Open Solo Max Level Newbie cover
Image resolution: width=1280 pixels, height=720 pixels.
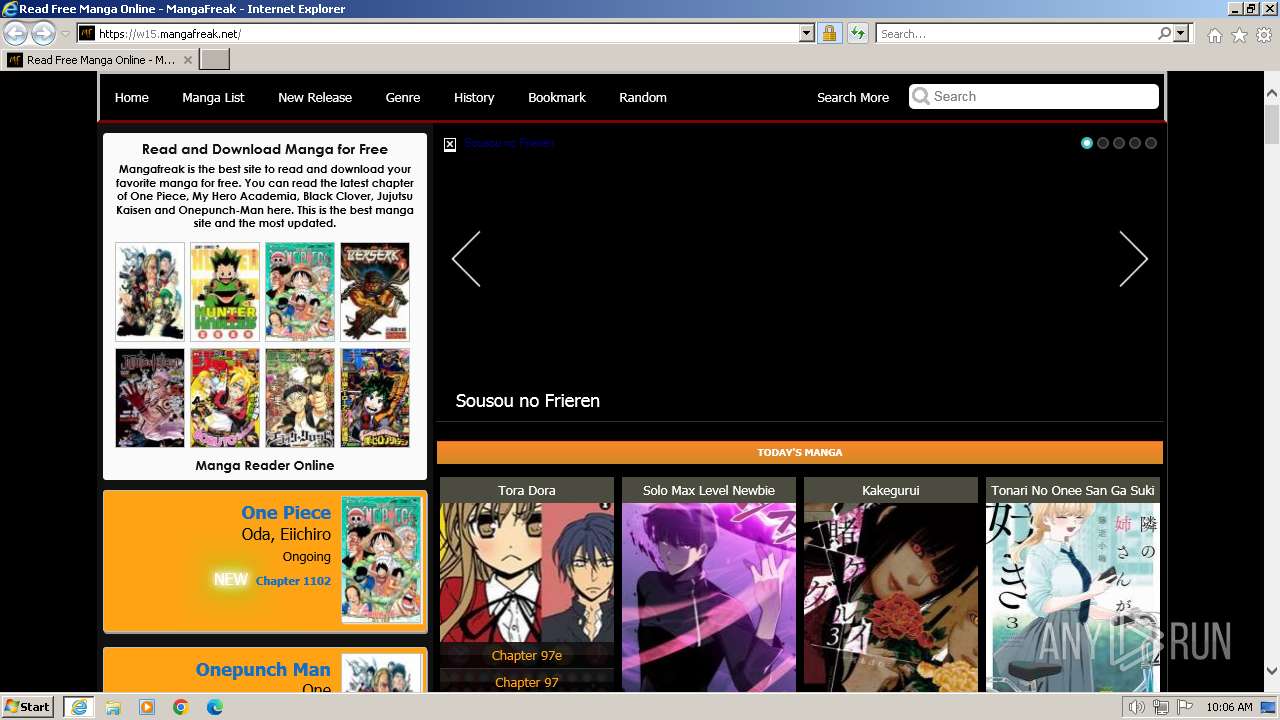click(x=709, y=597)
